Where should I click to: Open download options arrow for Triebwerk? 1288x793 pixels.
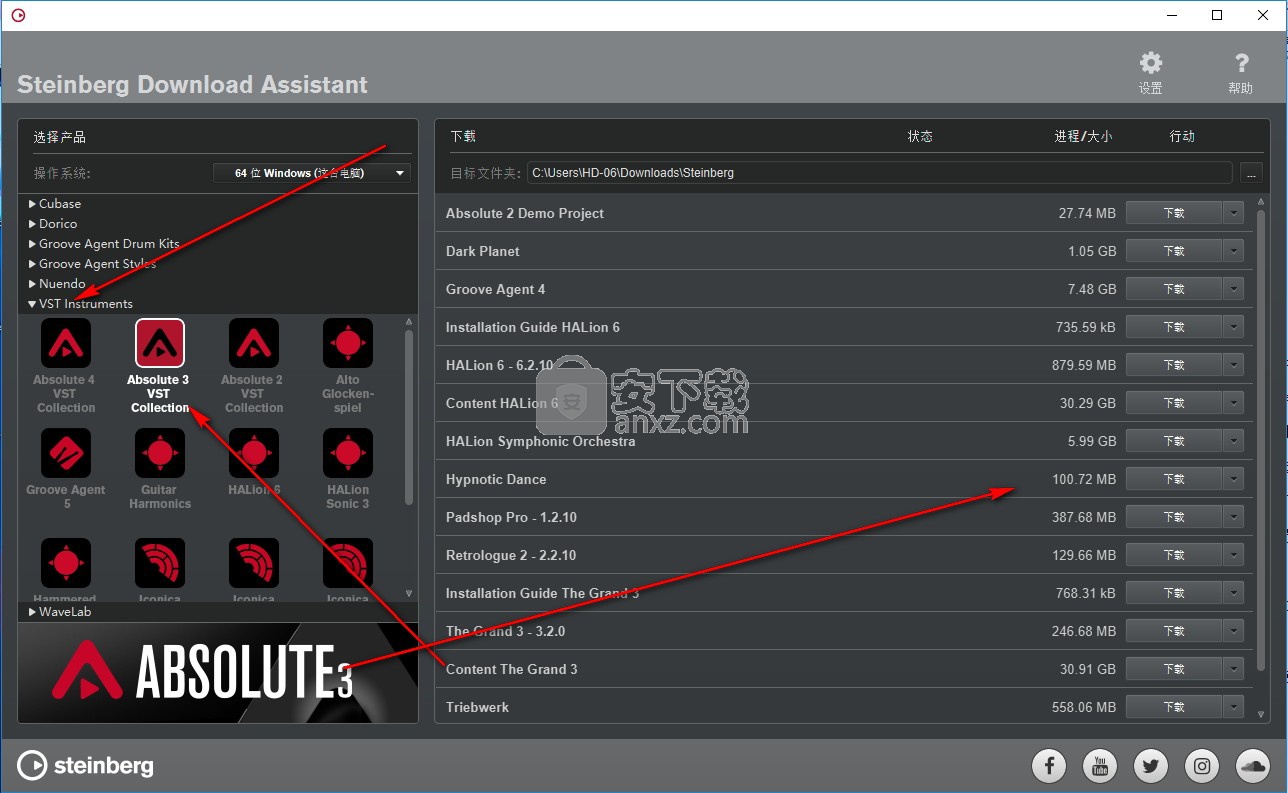coord(1234,707)
